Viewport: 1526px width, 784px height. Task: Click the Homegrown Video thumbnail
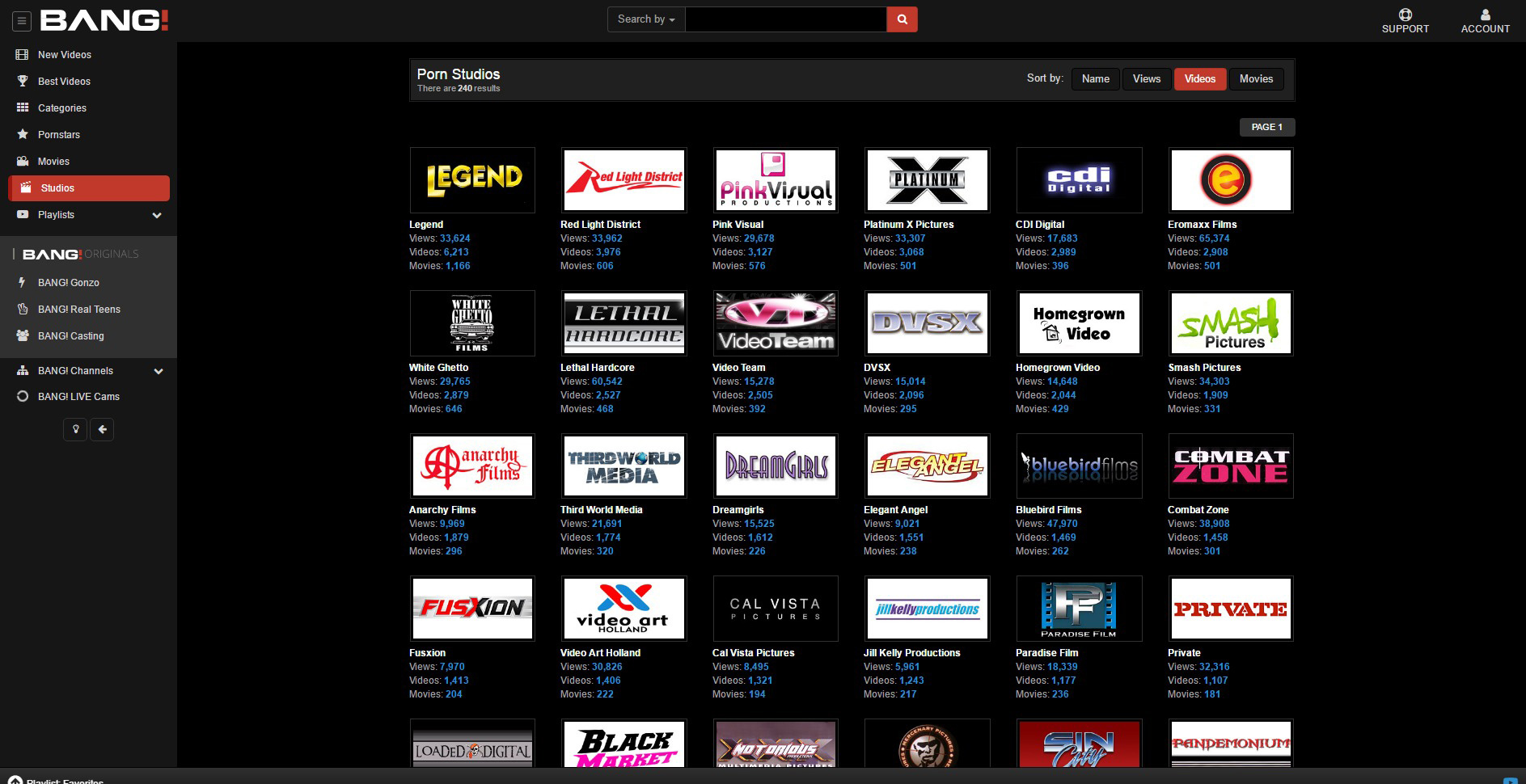point(1079,323)
